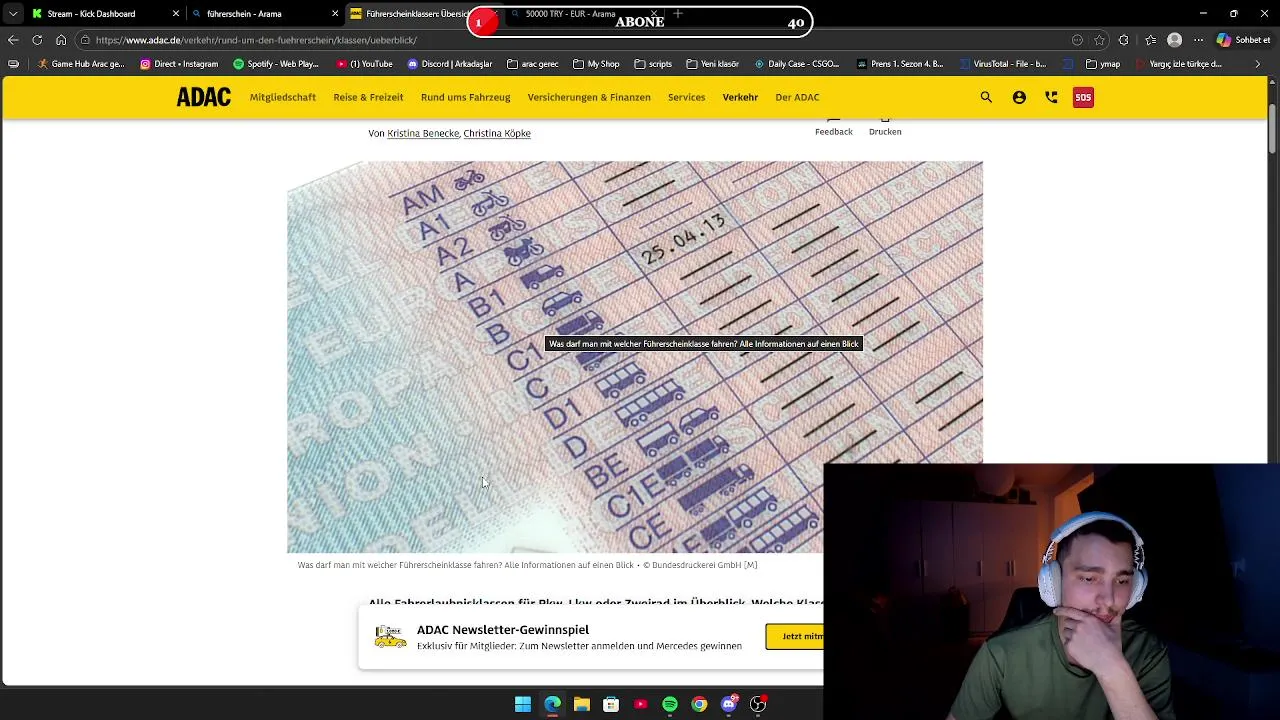Image resolution: width=1280 pixels, height=720 pixels.
Task: Open the favorites list icon
Action: click(1150, 40)
